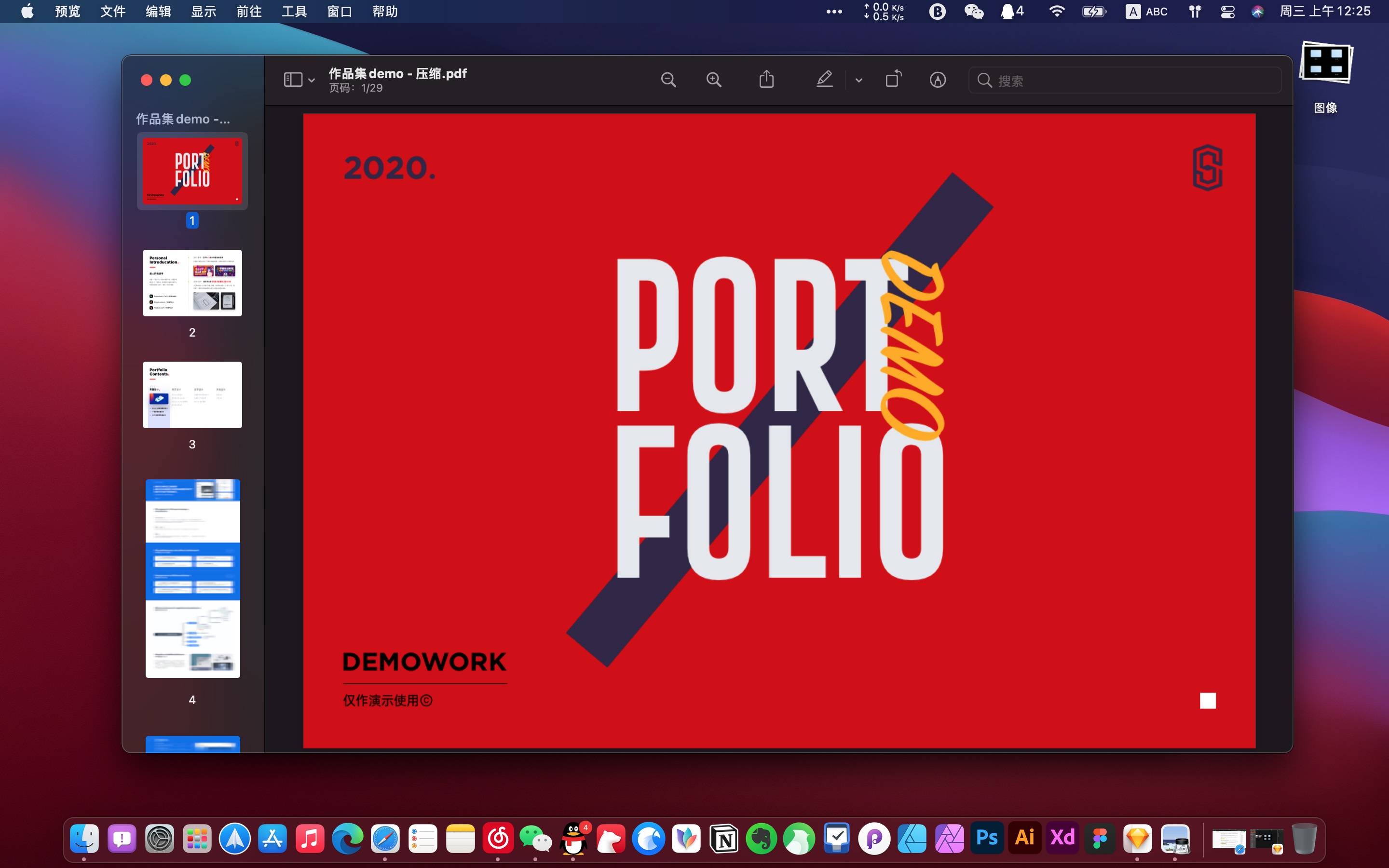Screen dimensions: 1389x868
Task: Open QQ penguin in the Dock
Action: click(x=573, y=839)
